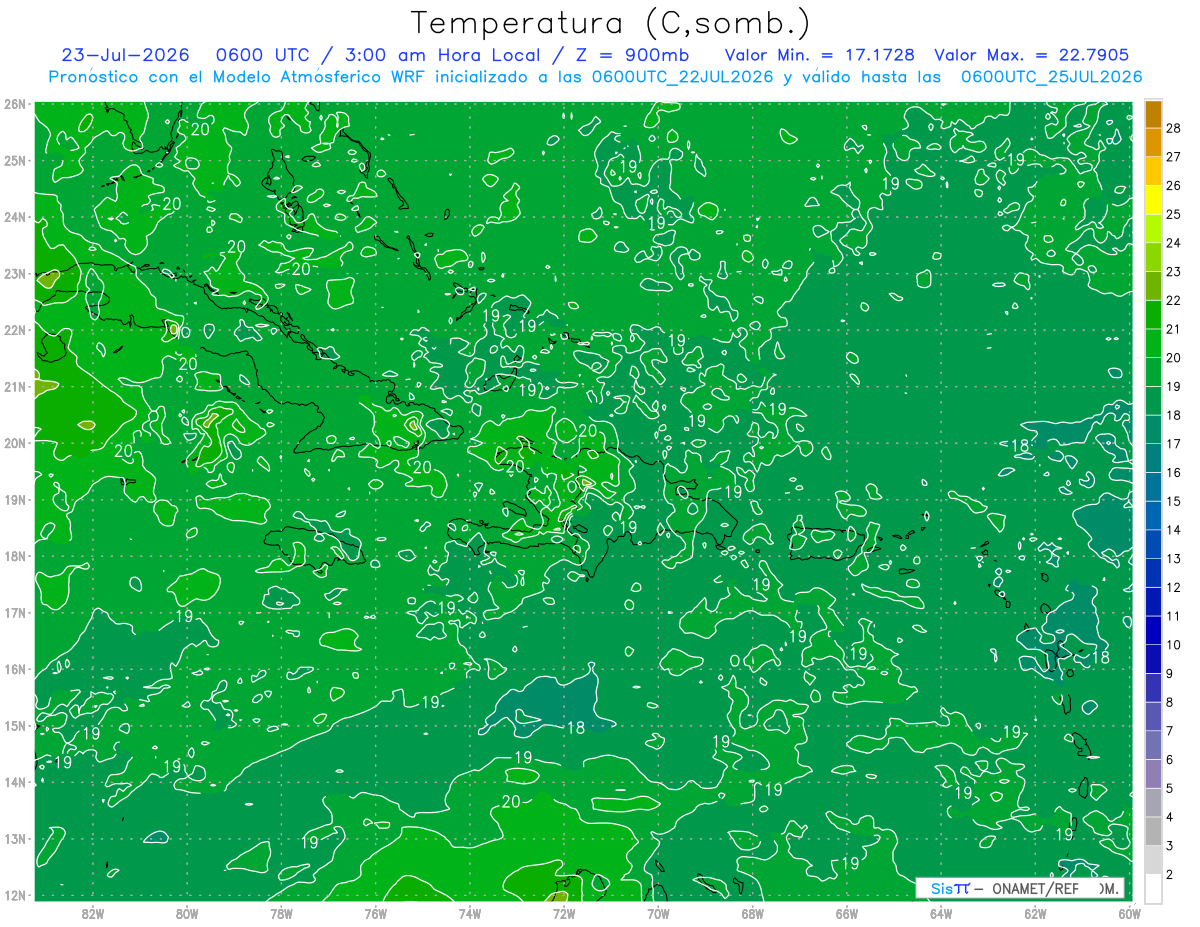Click the longitude axis label "60W"

click(1129, 913)
